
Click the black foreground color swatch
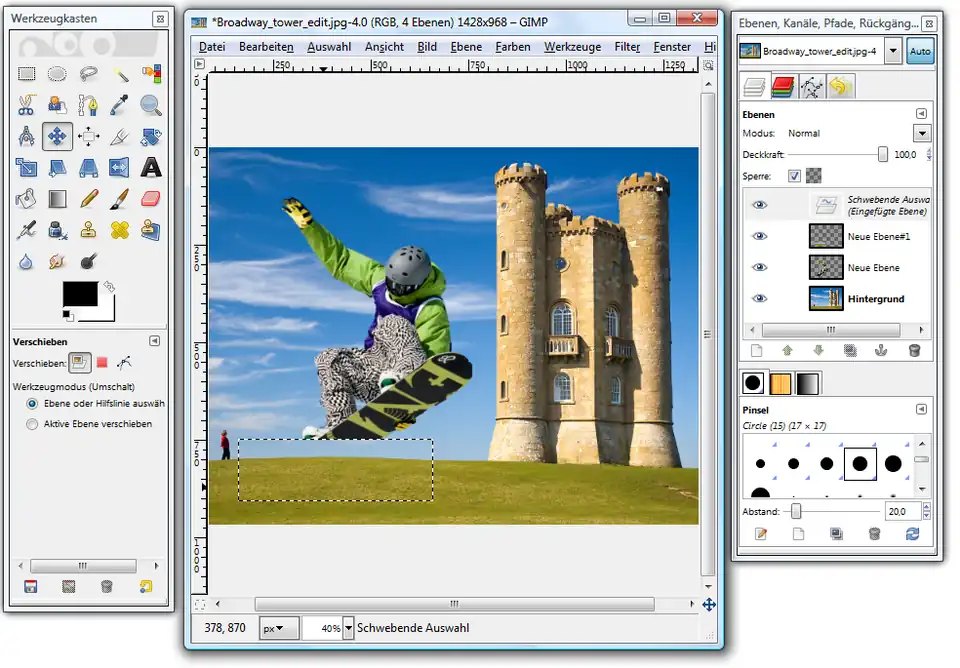tap(80, 294)
